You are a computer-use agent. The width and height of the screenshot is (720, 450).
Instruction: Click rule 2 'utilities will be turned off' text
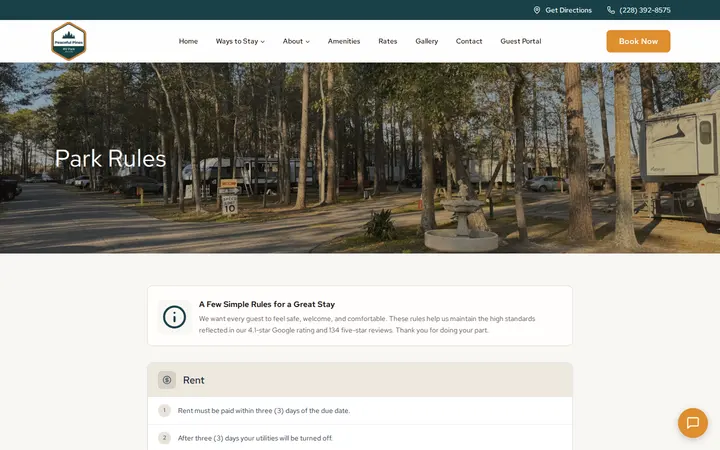click(255, 438)
